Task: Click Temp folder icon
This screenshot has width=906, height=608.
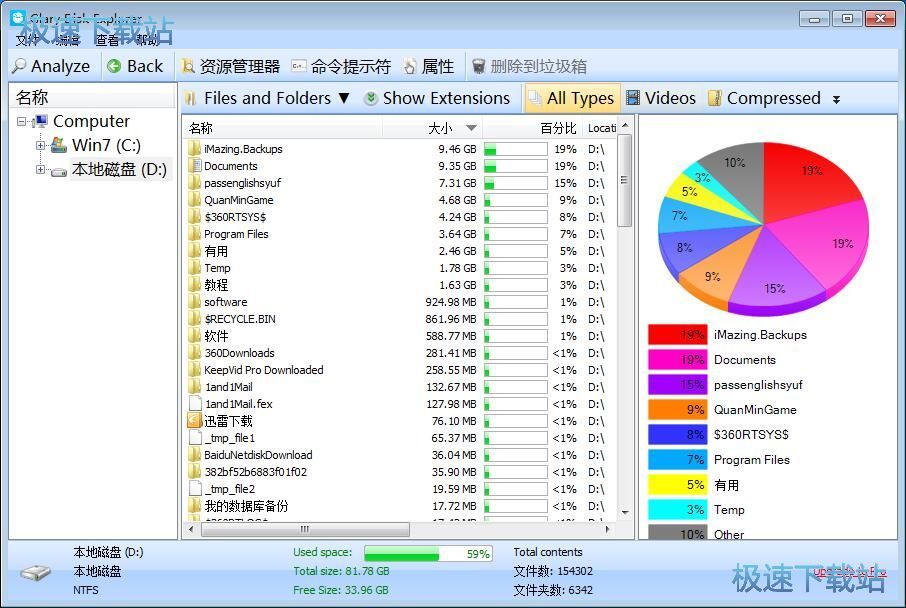Action: pos(195,268)
